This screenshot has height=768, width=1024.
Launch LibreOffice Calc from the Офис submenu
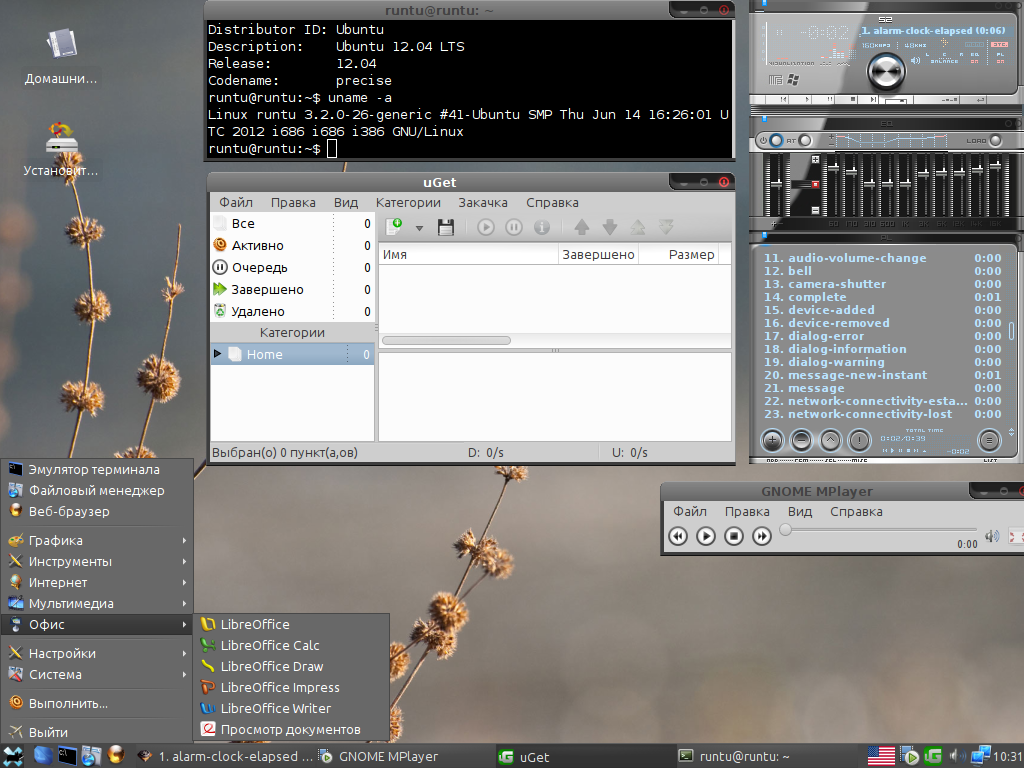point(292,645)
